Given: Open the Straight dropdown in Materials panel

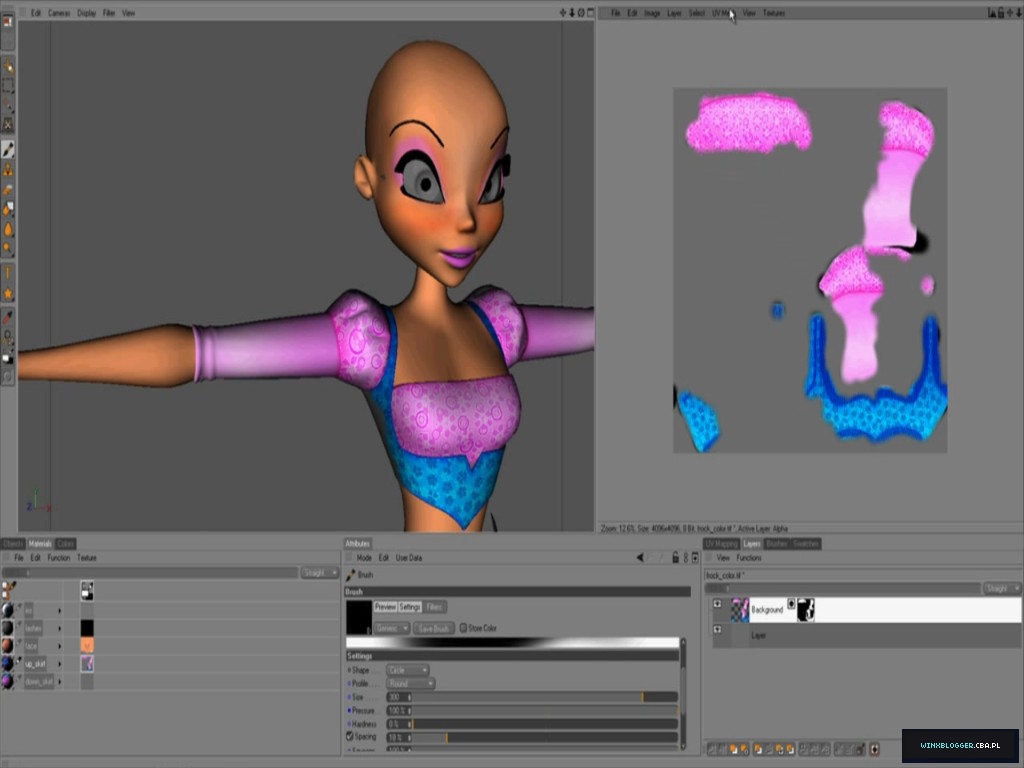Looking at the screenshot, I should pos(320,573).
